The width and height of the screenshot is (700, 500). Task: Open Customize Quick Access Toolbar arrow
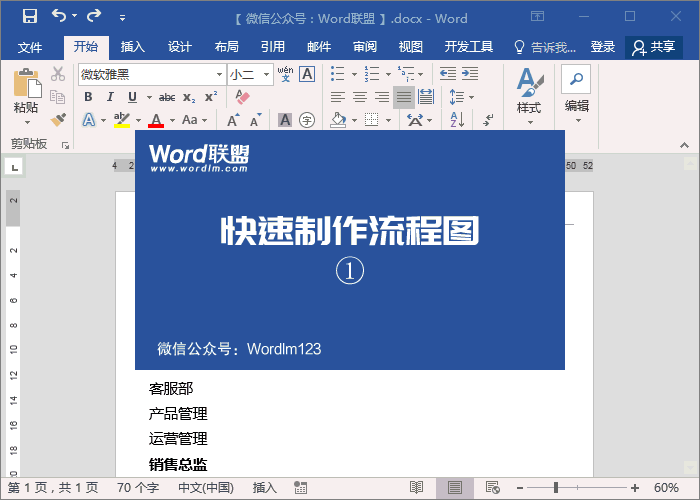(x=122, y=18)
